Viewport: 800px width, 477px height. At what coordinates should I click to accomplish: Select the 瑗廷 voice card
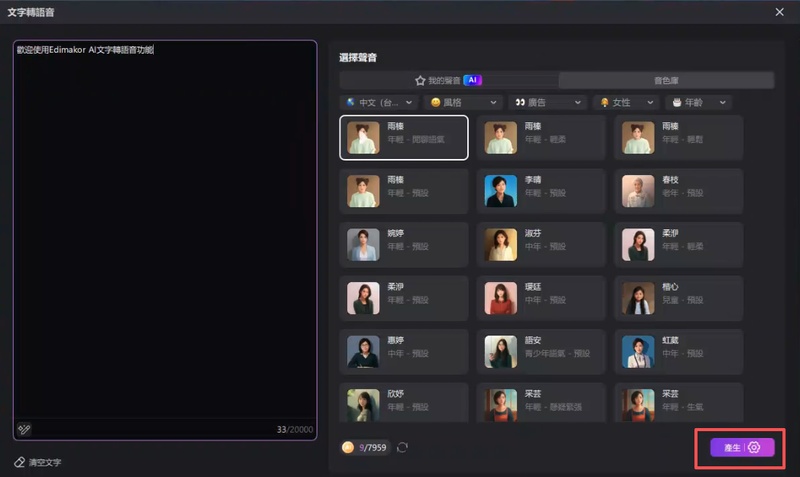click(x=541, y=298)
